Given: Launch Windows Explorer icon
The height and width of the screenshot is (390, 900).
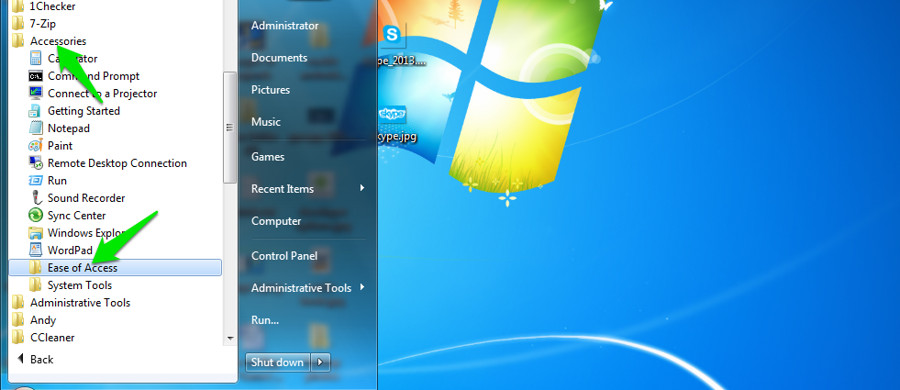Looking at the screenshot, I should [x=36, y=233].
